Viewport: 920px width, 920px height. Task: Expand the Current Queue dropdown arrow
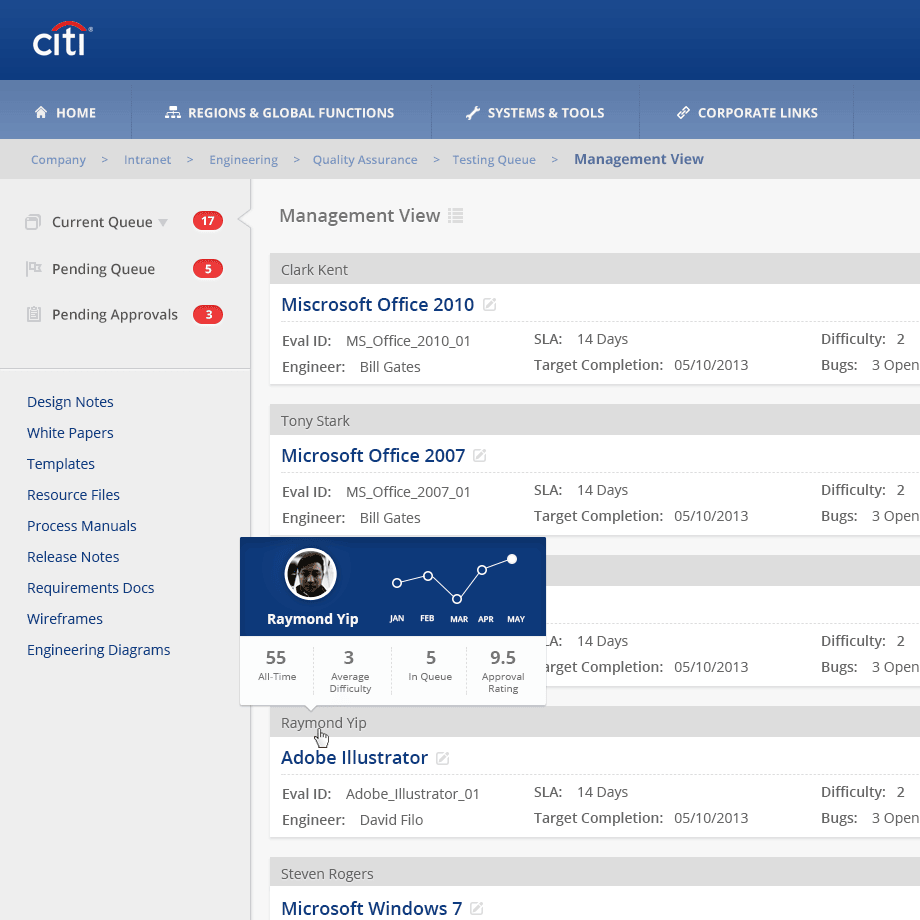coord(163,222)
